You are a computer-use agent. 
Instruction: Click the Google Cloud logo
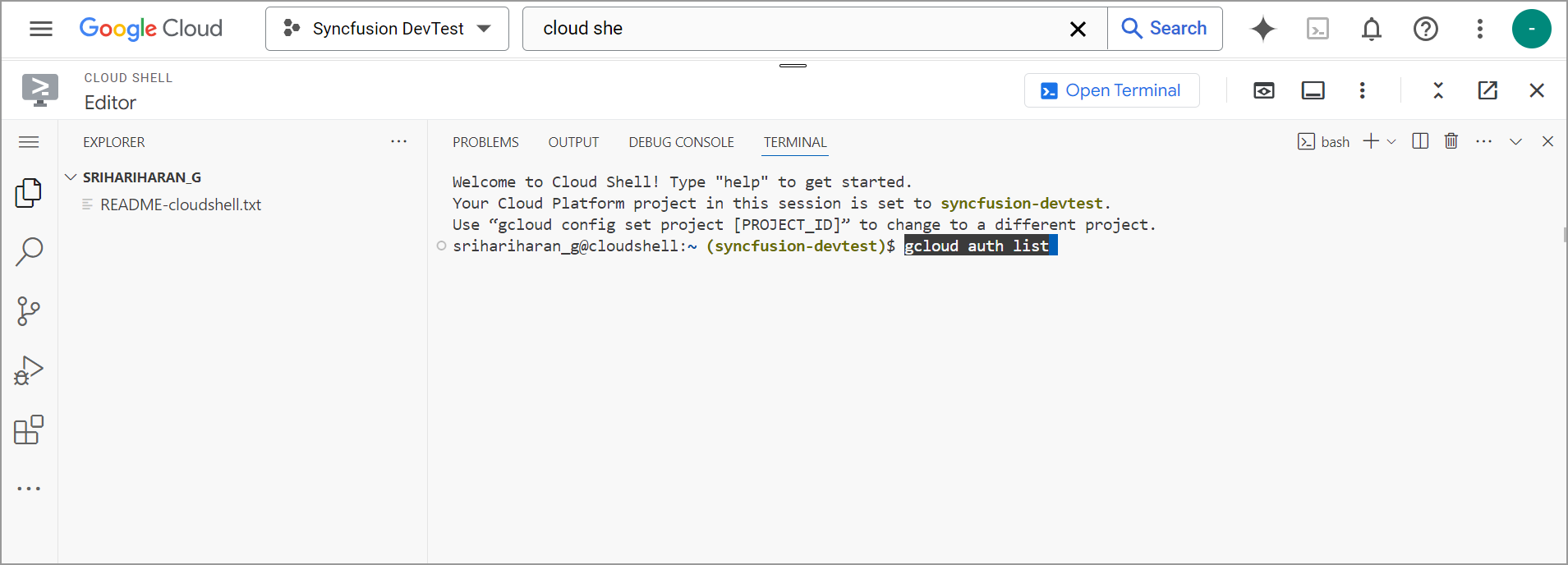coord(151,29)
